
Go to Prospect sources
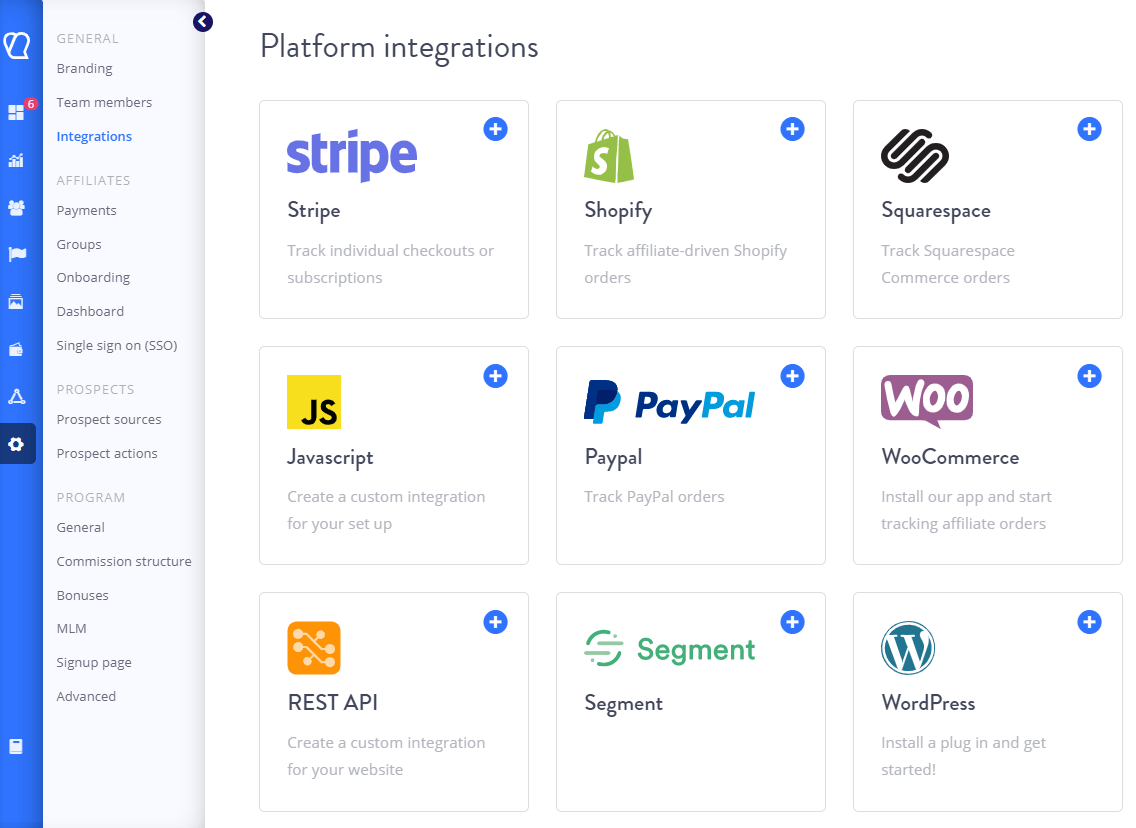tap(109, 420)
